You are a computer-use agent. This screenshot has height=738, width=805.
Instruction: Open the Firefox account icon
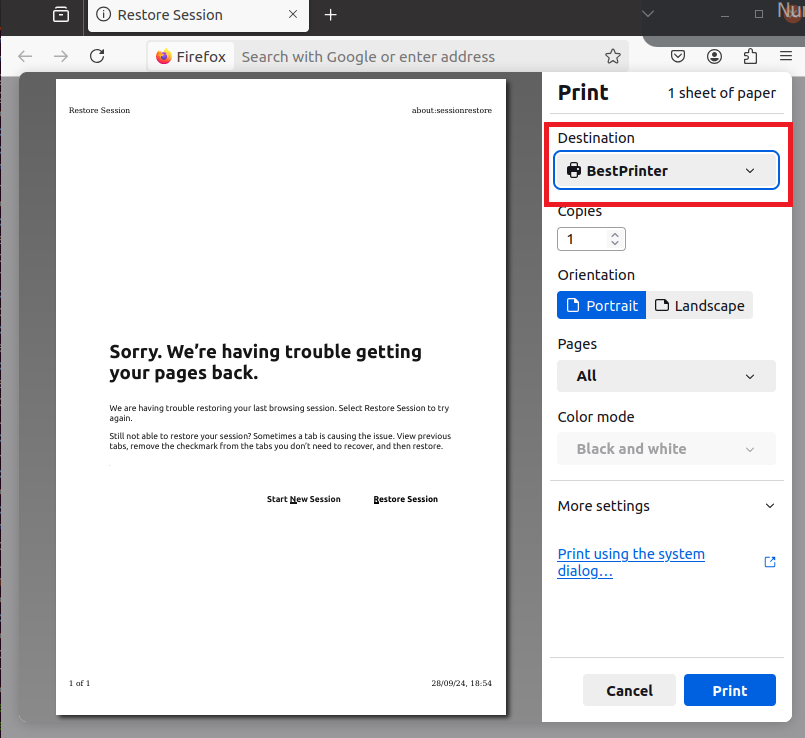(x=714, y=56)
